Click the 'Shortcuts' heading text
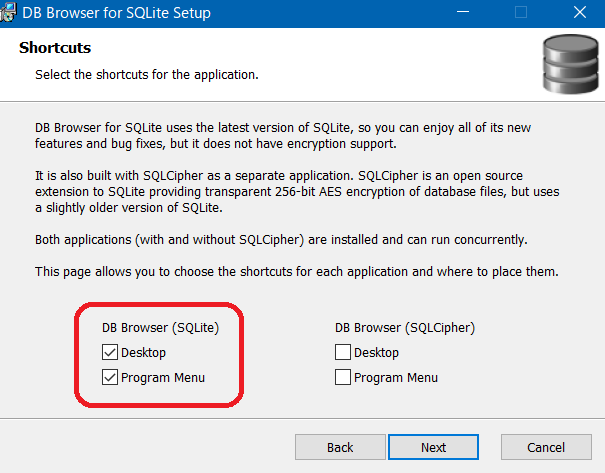Viewport: 605px width, 473px height. click(x=55, y=48)
